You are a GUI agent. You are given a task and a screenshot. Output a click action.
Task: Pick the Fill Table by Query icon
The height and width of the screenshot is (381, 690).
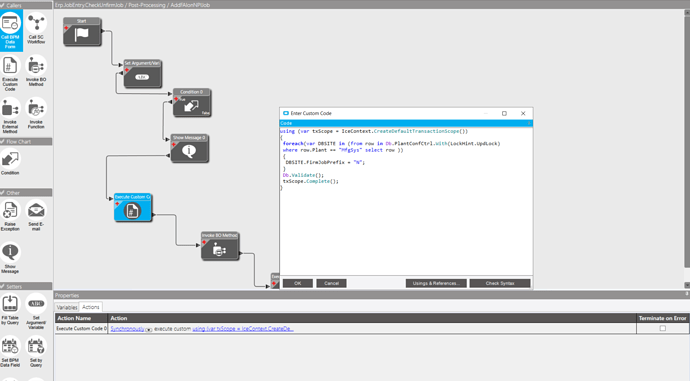[x=10, y=310]
